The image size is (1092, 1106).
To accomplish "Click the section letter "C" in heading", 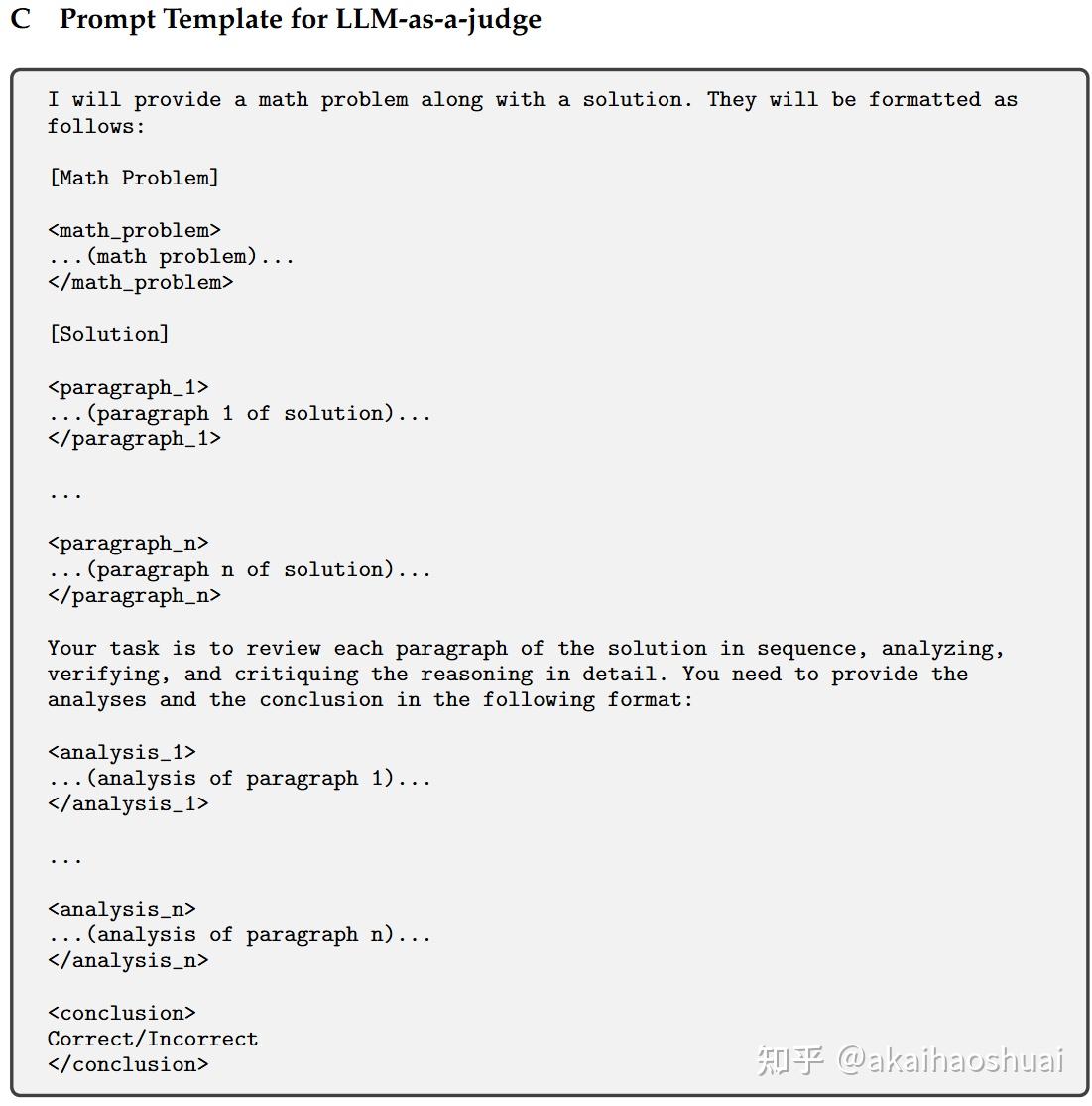I will [x=21, y=20].
